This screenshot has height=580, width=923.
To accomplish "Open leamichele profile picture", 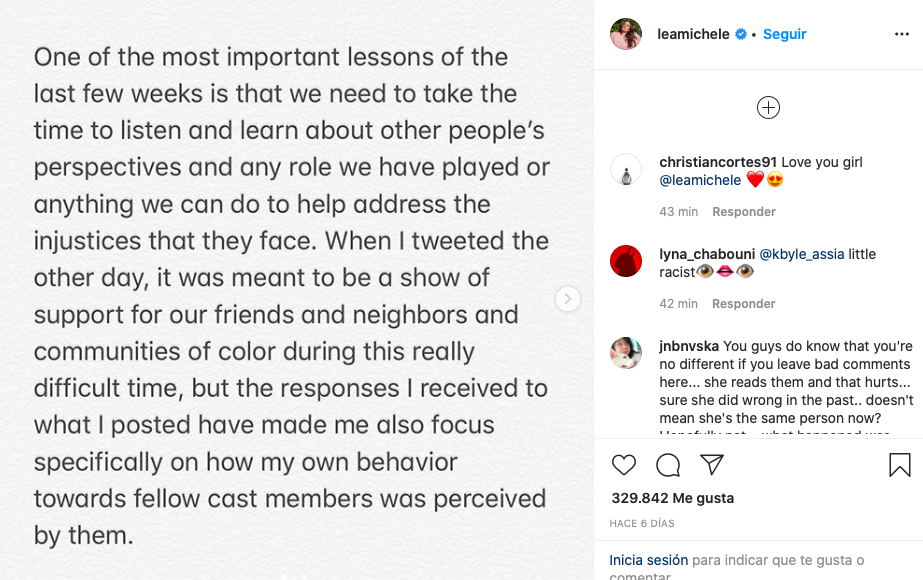I will click(x=626, y=34).
